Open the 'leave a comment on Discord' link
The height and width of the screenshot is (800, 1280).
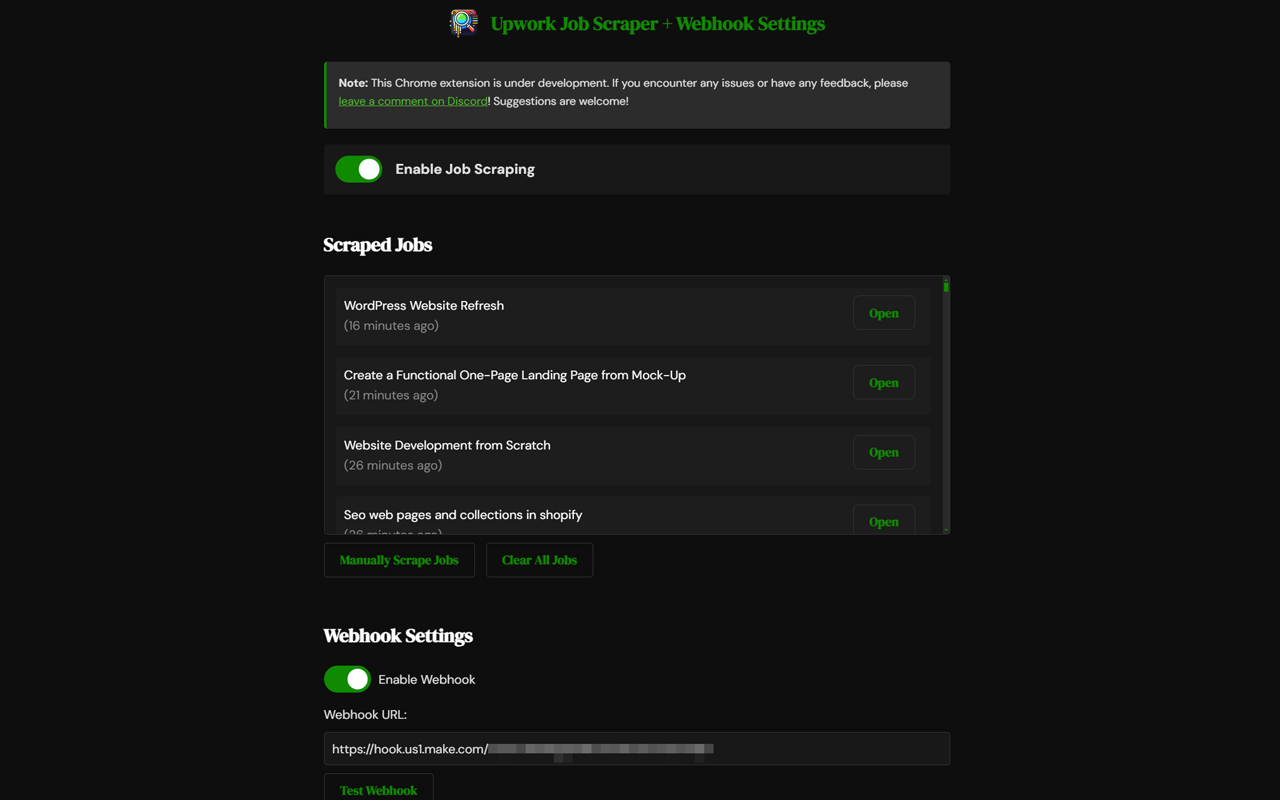(x=413, y=101)
